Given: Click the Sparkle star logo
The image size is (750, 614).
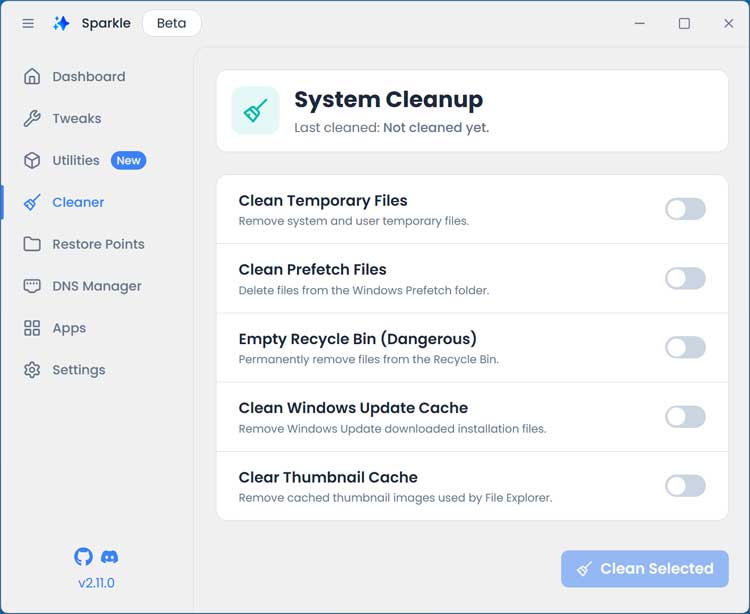Looking at the screenshot, I should (61, 23).
